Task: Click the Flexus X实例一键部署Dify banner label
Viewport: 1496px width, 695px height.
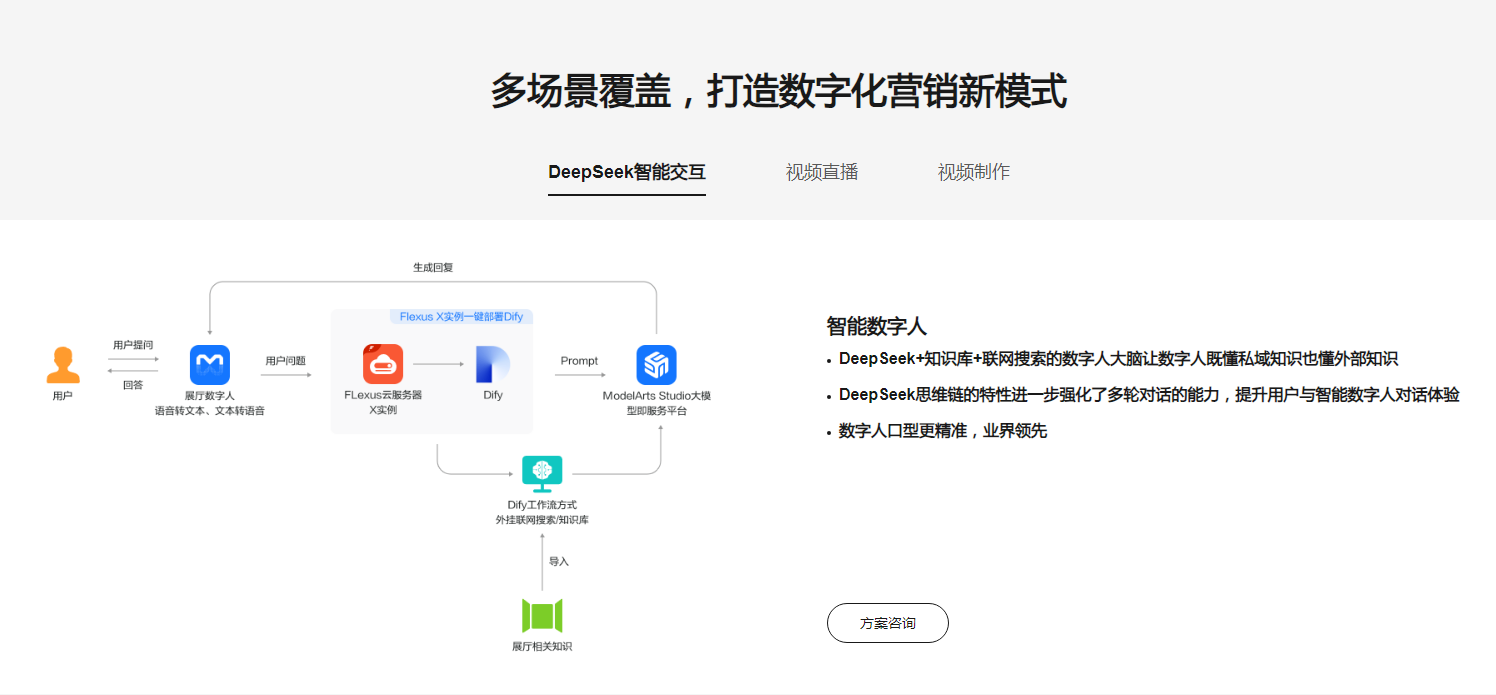Action: pos(459,317)
